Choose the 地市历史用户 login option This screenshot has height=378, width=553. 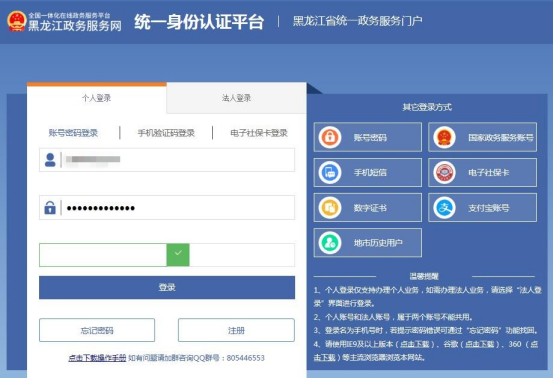367,243
